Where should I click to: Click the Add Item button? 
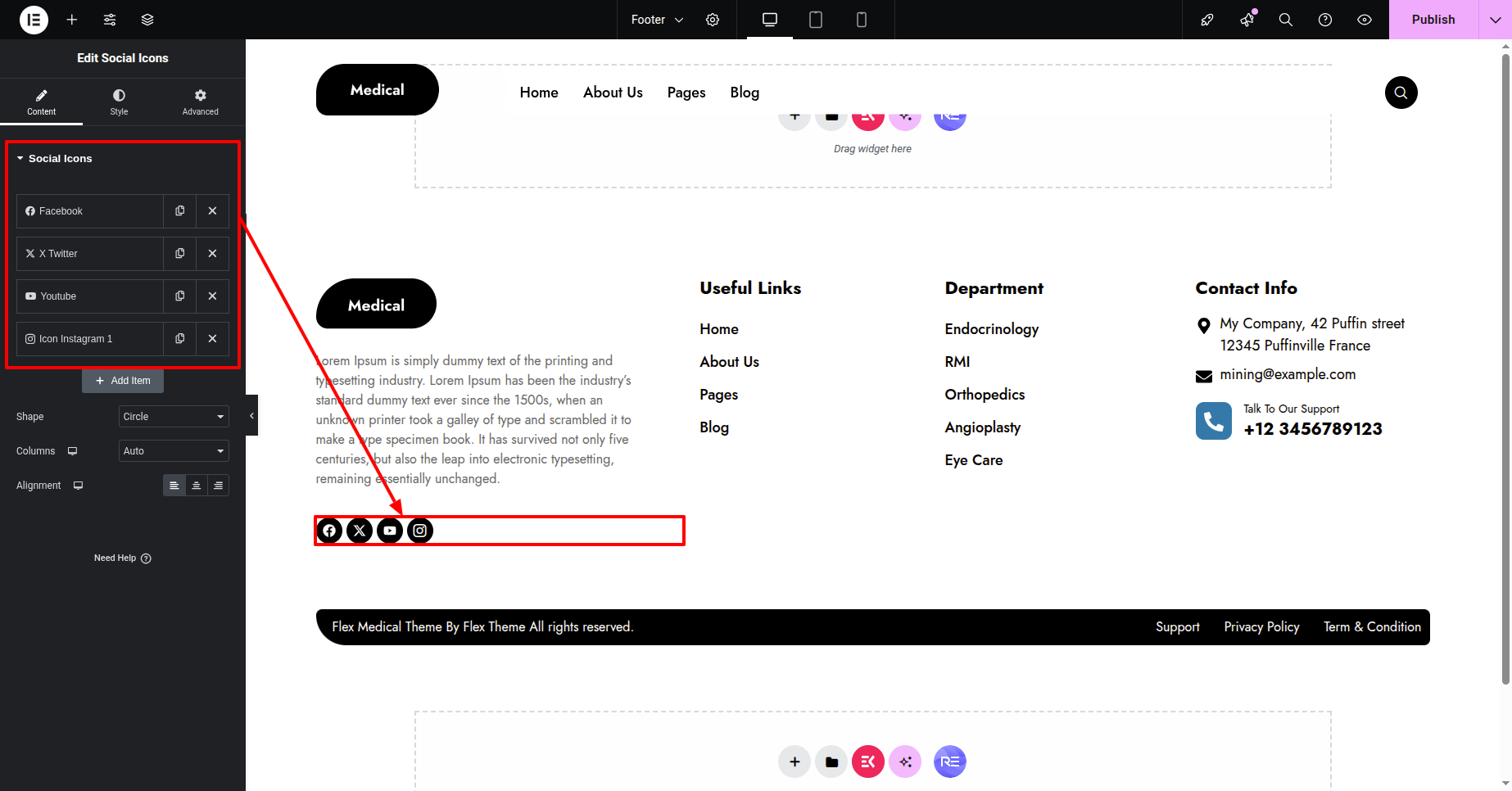click(x=123, y=381)
